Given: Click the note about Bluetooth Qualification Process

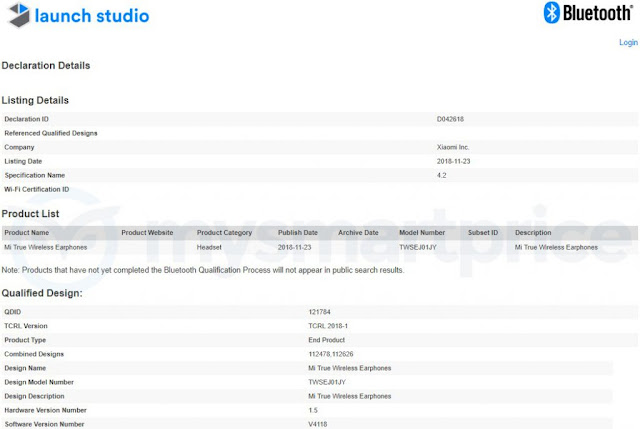Looking at the screenshot, I should [x=203, y=270].
